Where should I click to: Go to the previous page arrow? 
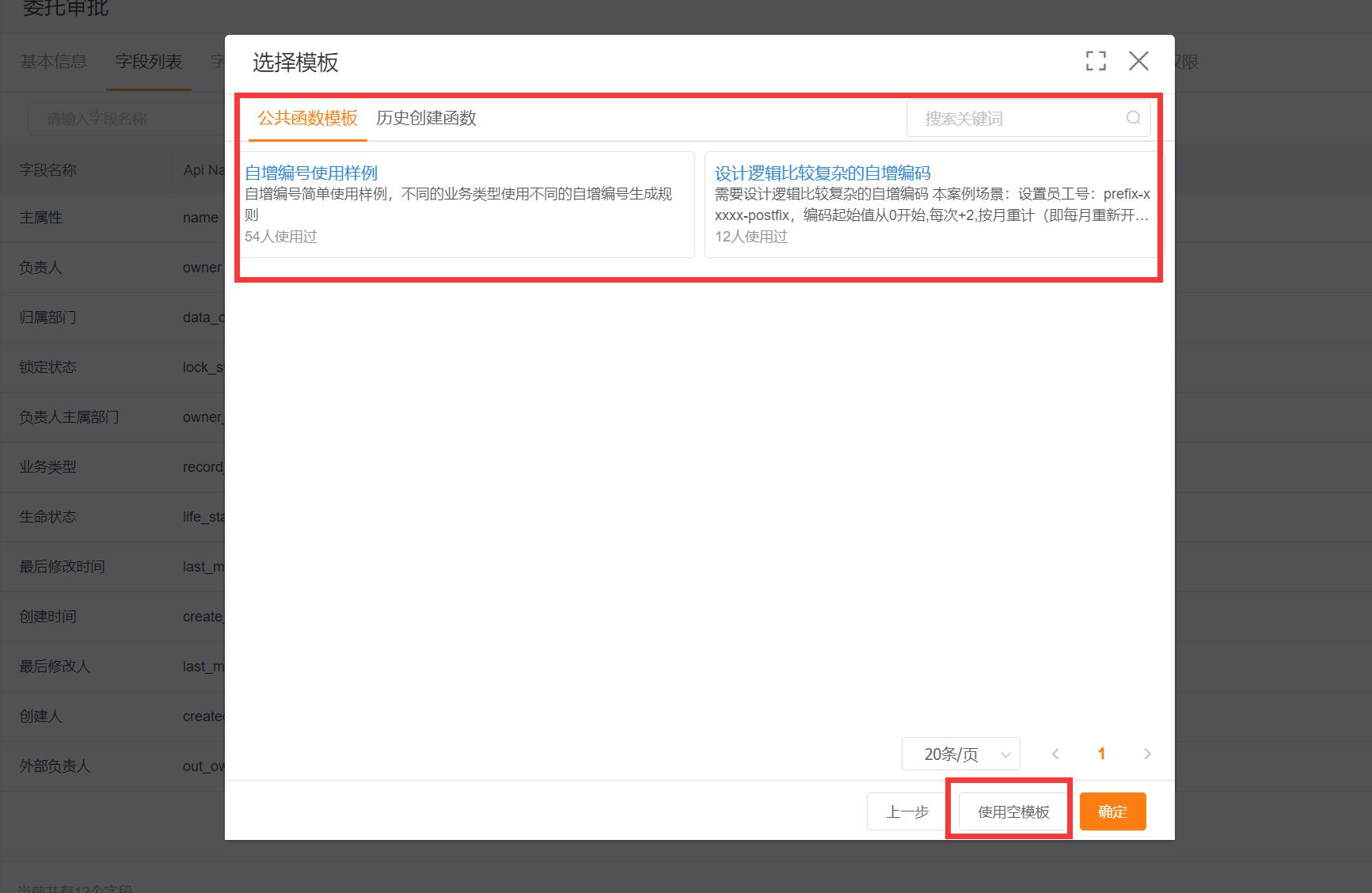(1055, 754)
